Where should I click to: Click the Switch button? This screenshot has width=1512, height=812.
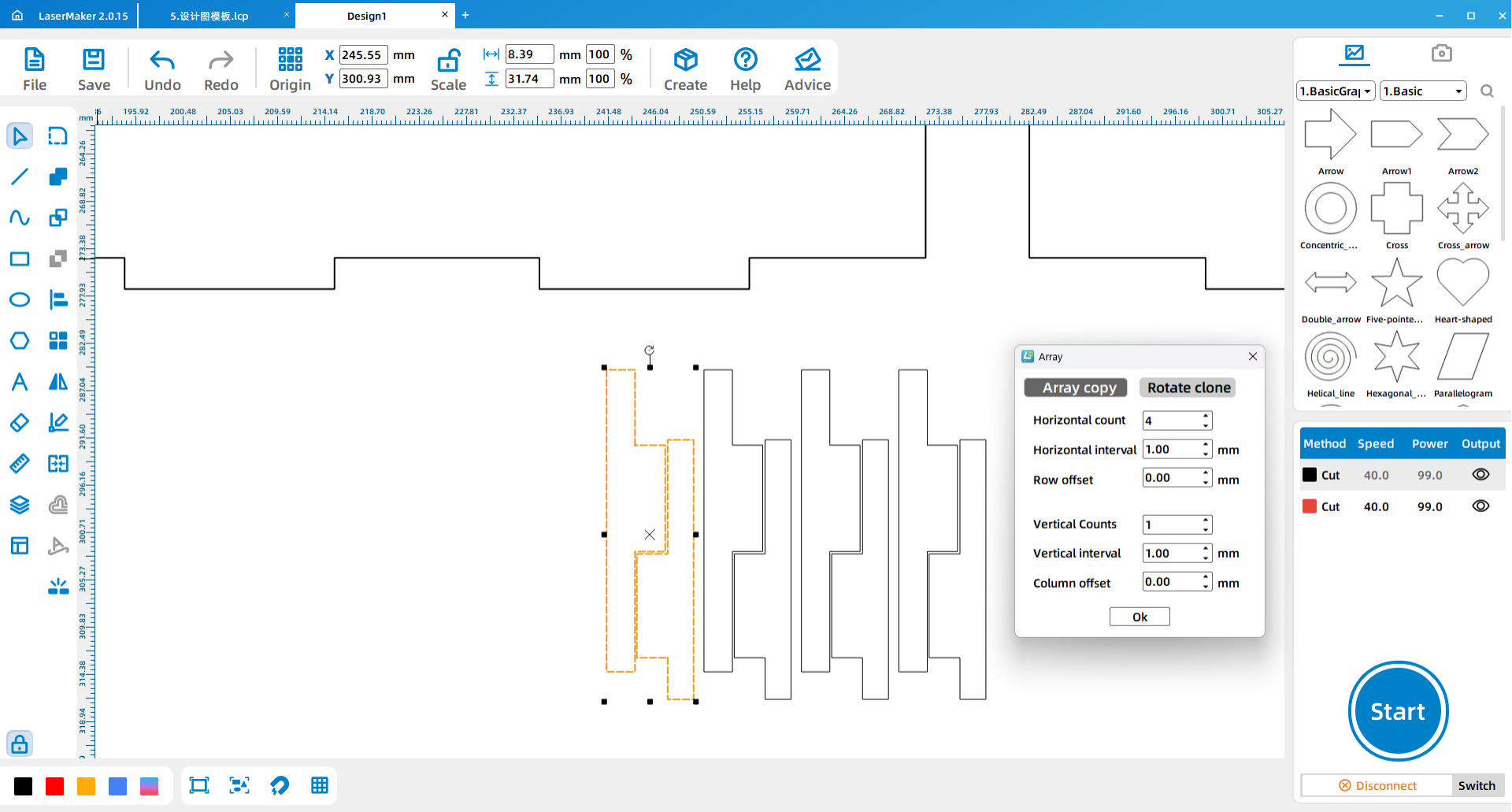pyautogui.click(x=1477, y=785)
